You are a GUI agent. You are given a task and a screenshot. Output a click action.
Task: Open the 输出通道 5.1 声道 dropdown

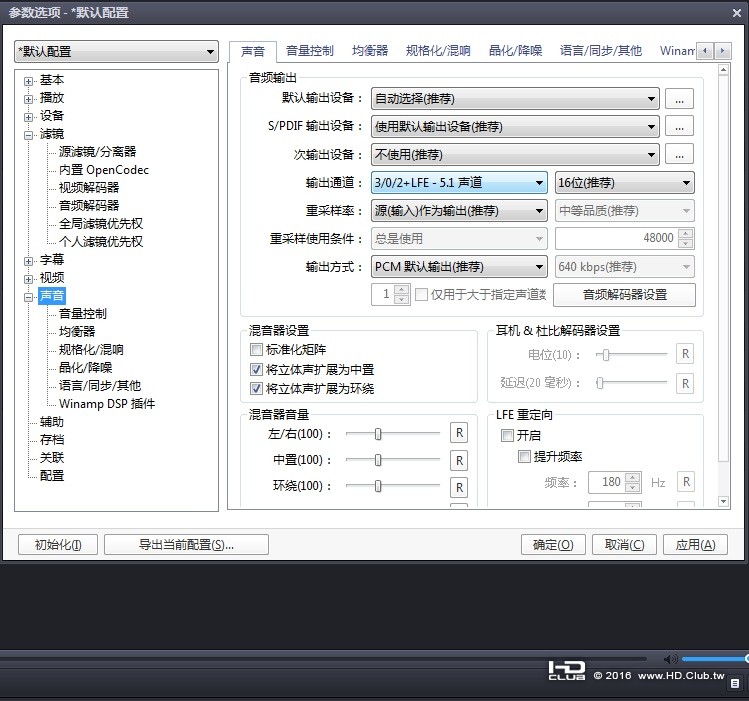(459, 182)
